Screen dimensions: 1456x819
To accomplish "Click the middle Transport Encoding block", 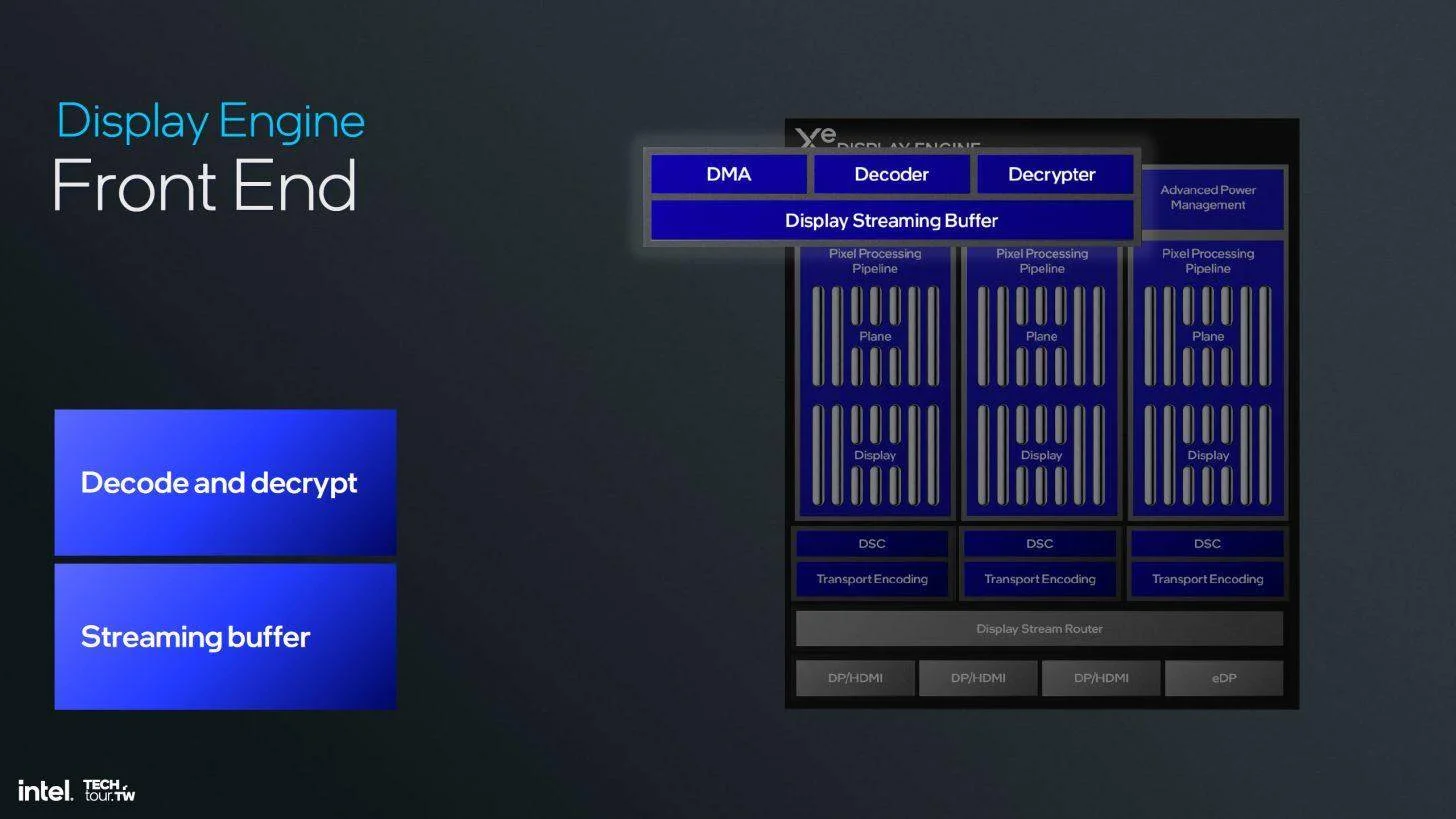I will (1039, 579).
